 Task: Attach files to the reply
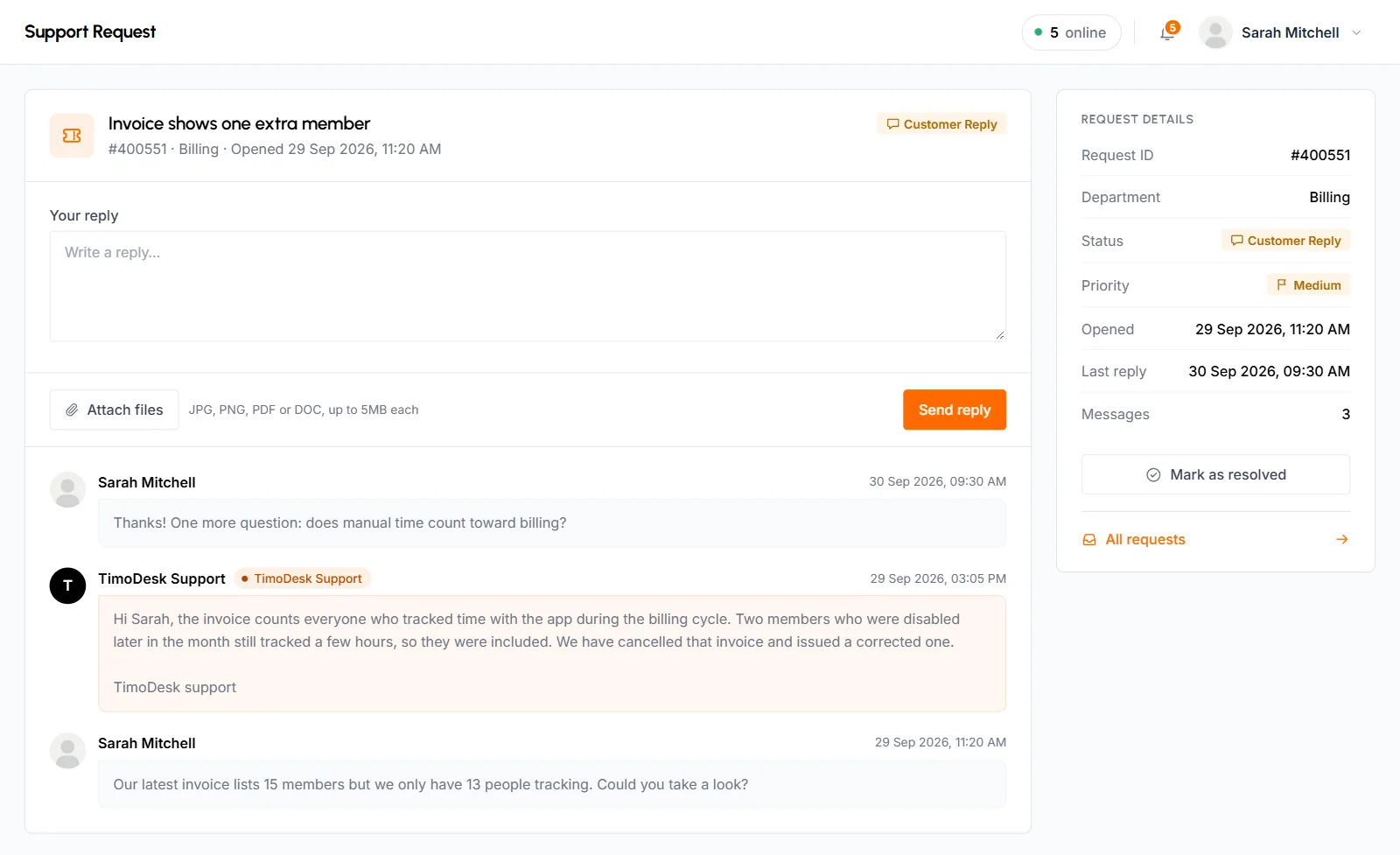(115, 410)
